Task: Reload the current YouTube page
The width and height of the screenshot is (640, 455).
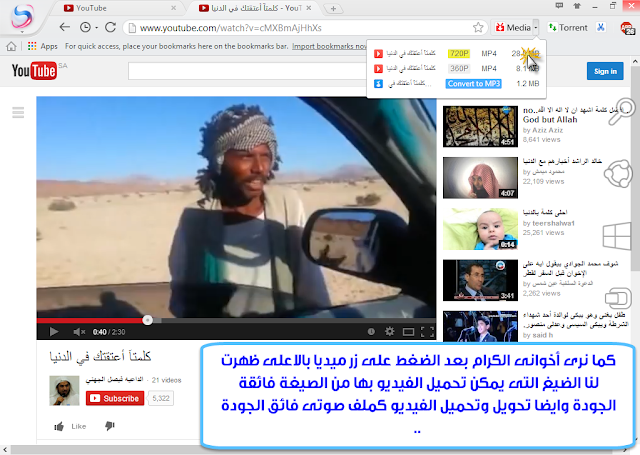Action: 110,27
